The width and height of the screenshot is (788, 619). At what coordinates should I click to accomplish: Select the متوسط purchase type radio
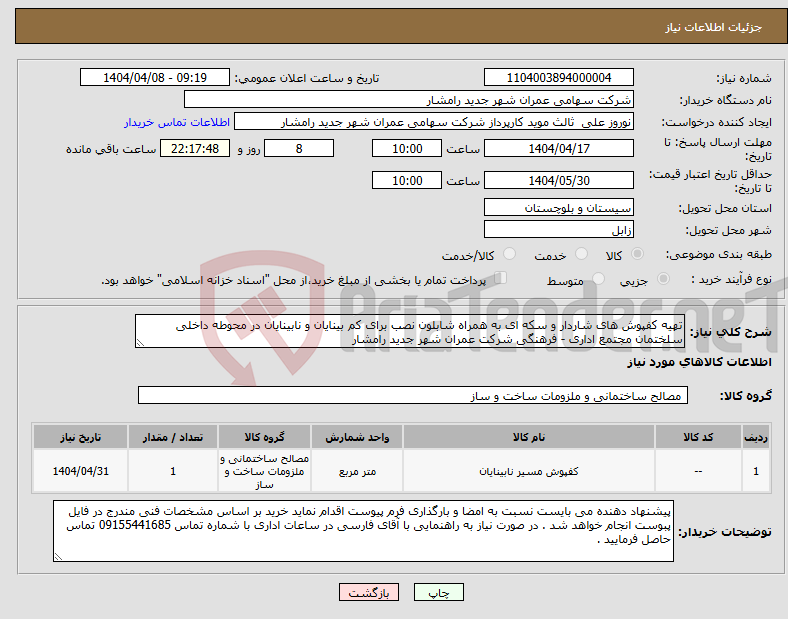(598, 278)
